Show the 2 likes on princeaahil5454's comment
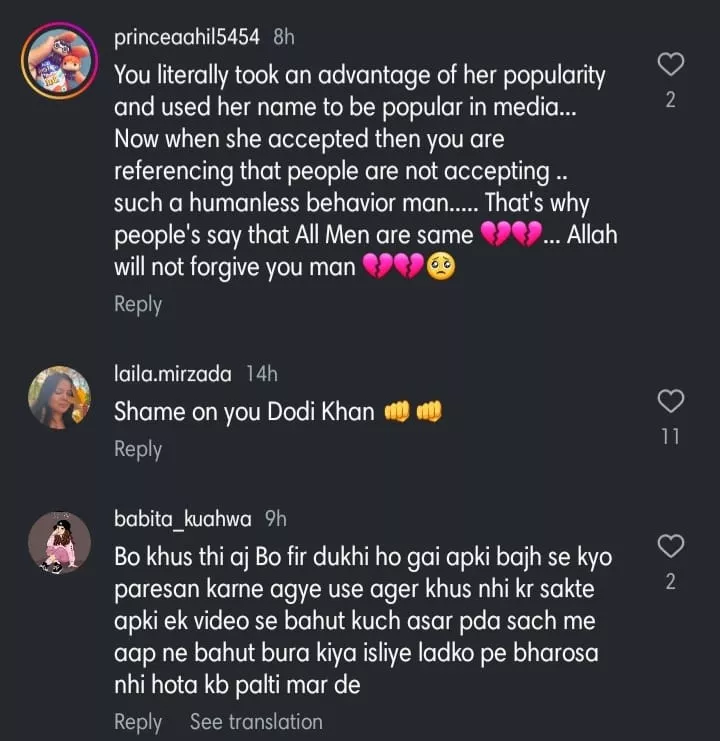720x741 pixels. 671,100
